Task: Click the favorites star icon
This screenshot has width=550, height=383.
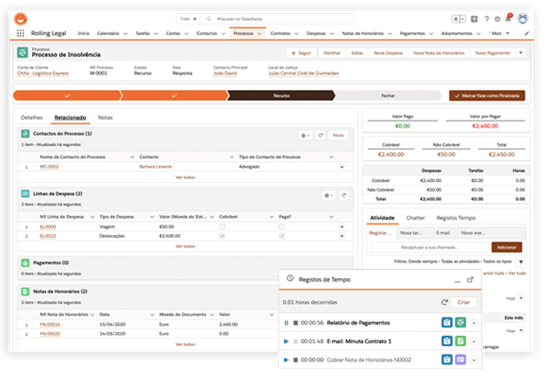Action: 456,19
